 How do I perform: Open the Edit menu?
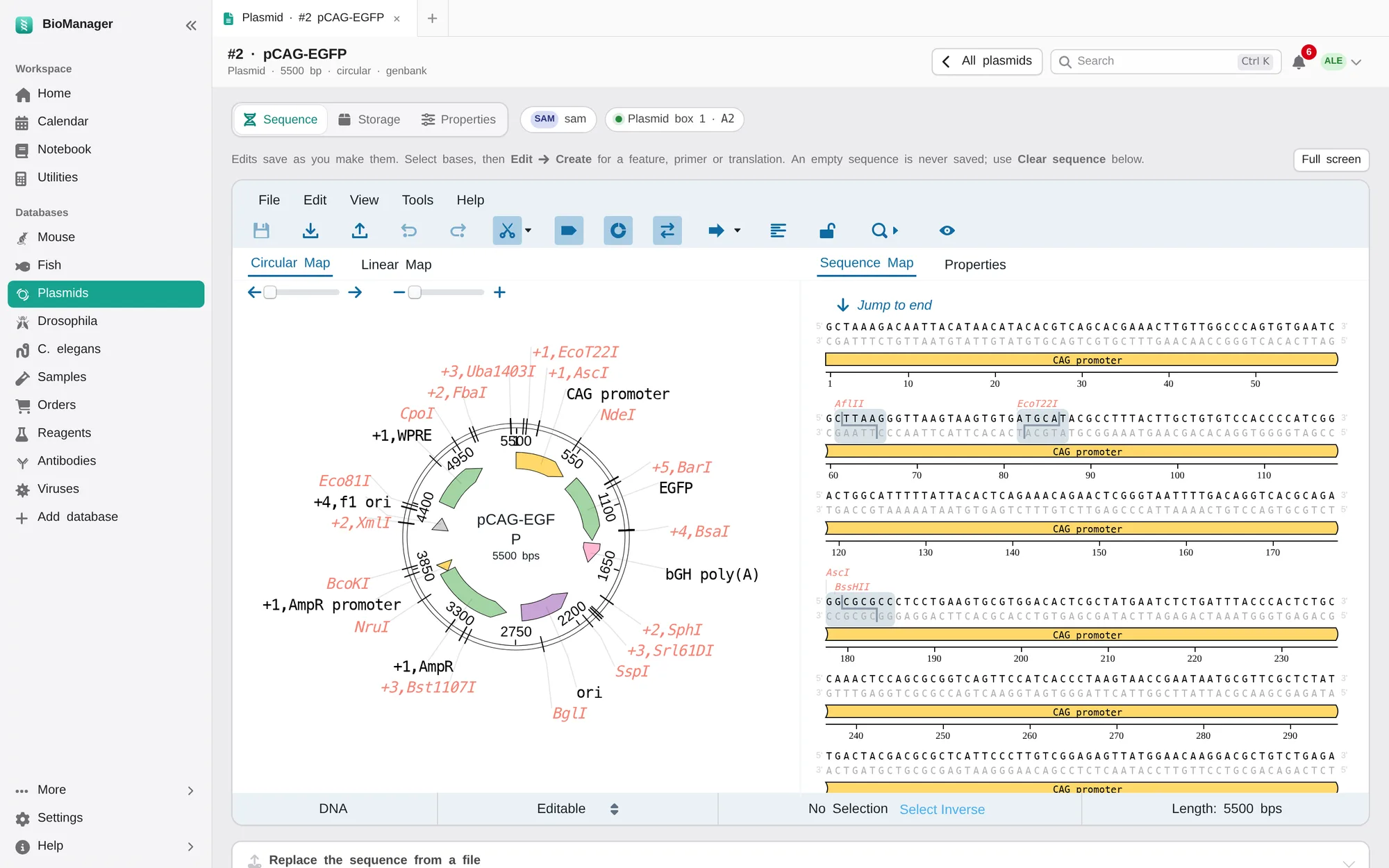(315, 200)
